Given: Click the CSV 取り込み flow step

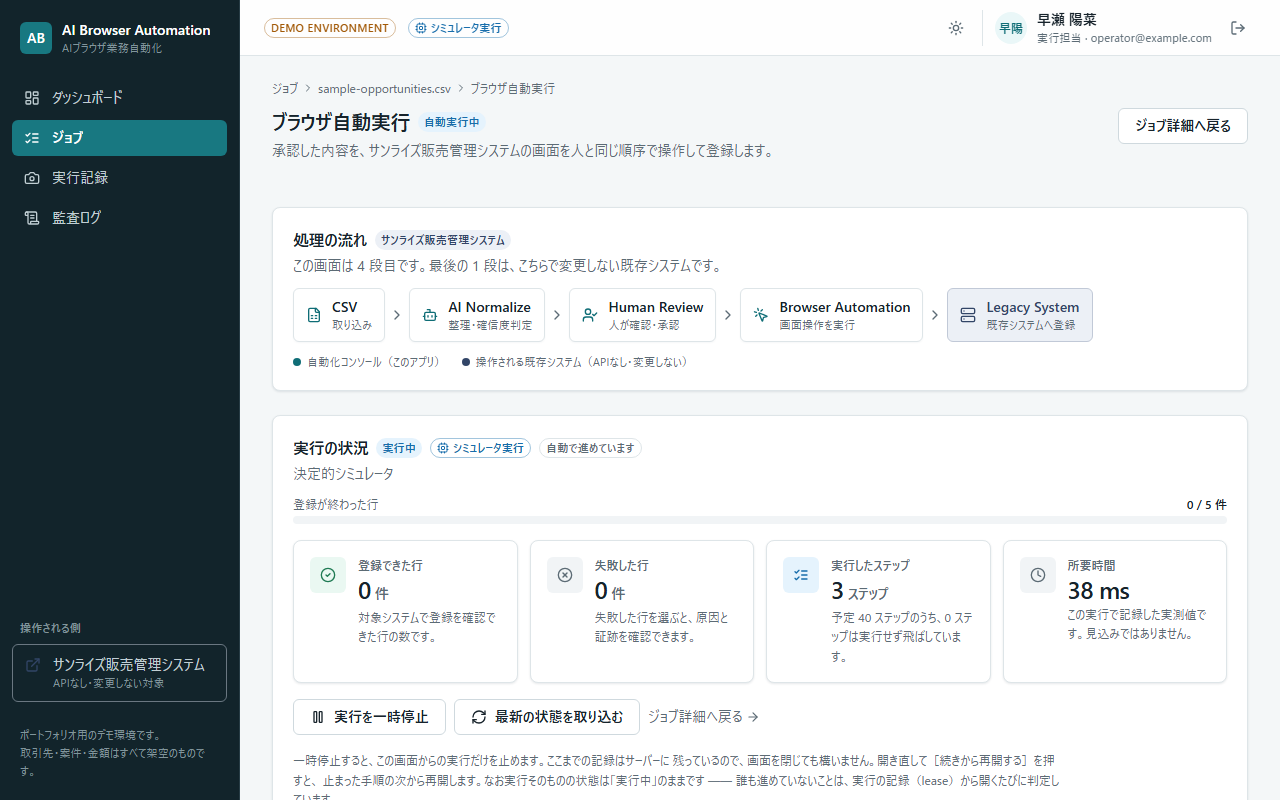Looking at the screenshot, I should coord(339,315).
